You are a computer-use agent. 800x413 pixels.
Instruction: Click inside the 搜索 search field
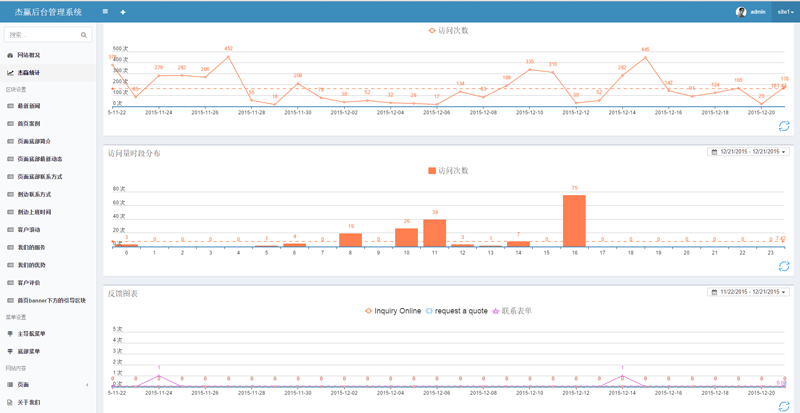click(x=43, y=35)
